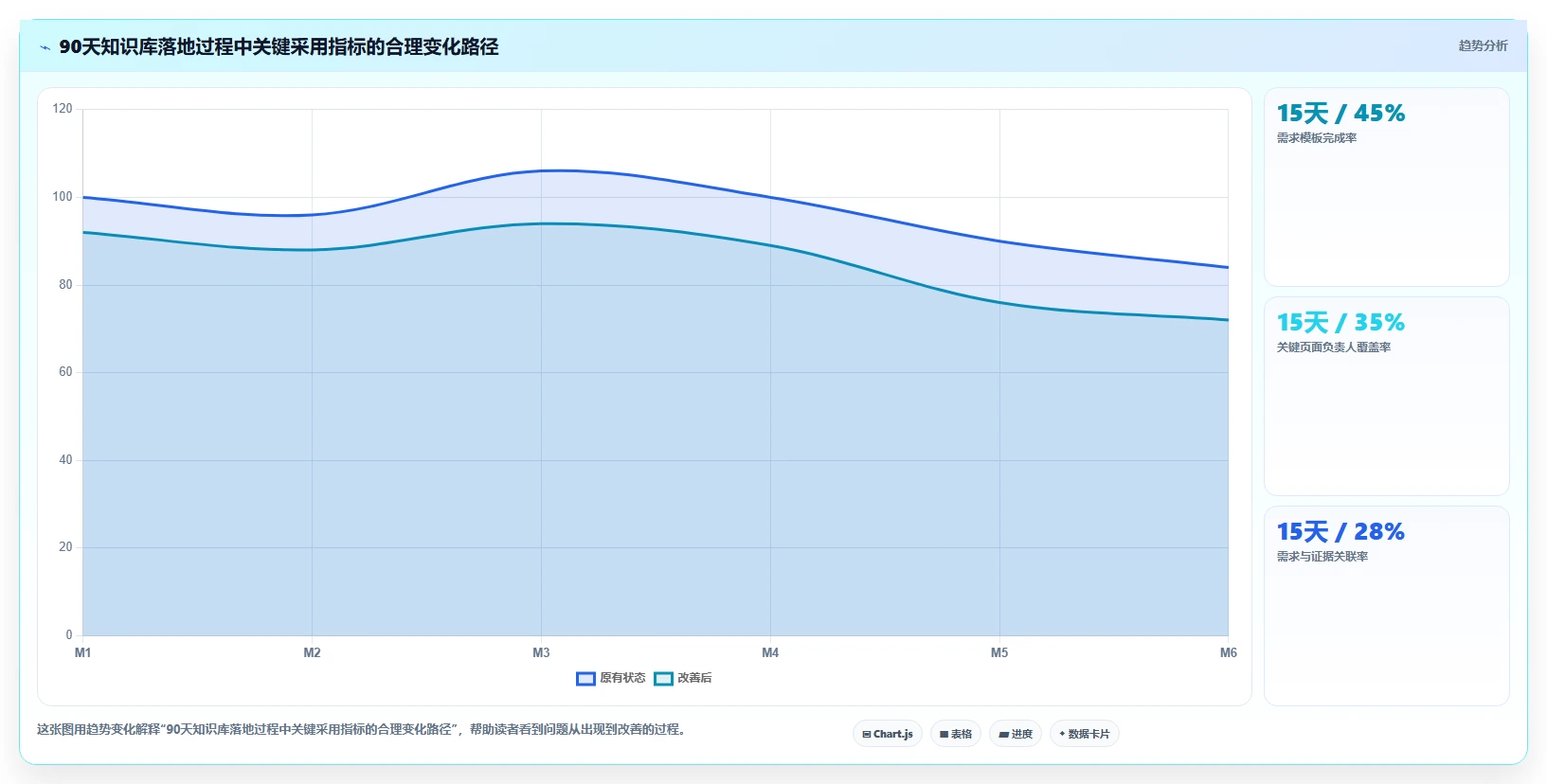
Task: Click the chart description text below the graph
Action: pos(363,729)
